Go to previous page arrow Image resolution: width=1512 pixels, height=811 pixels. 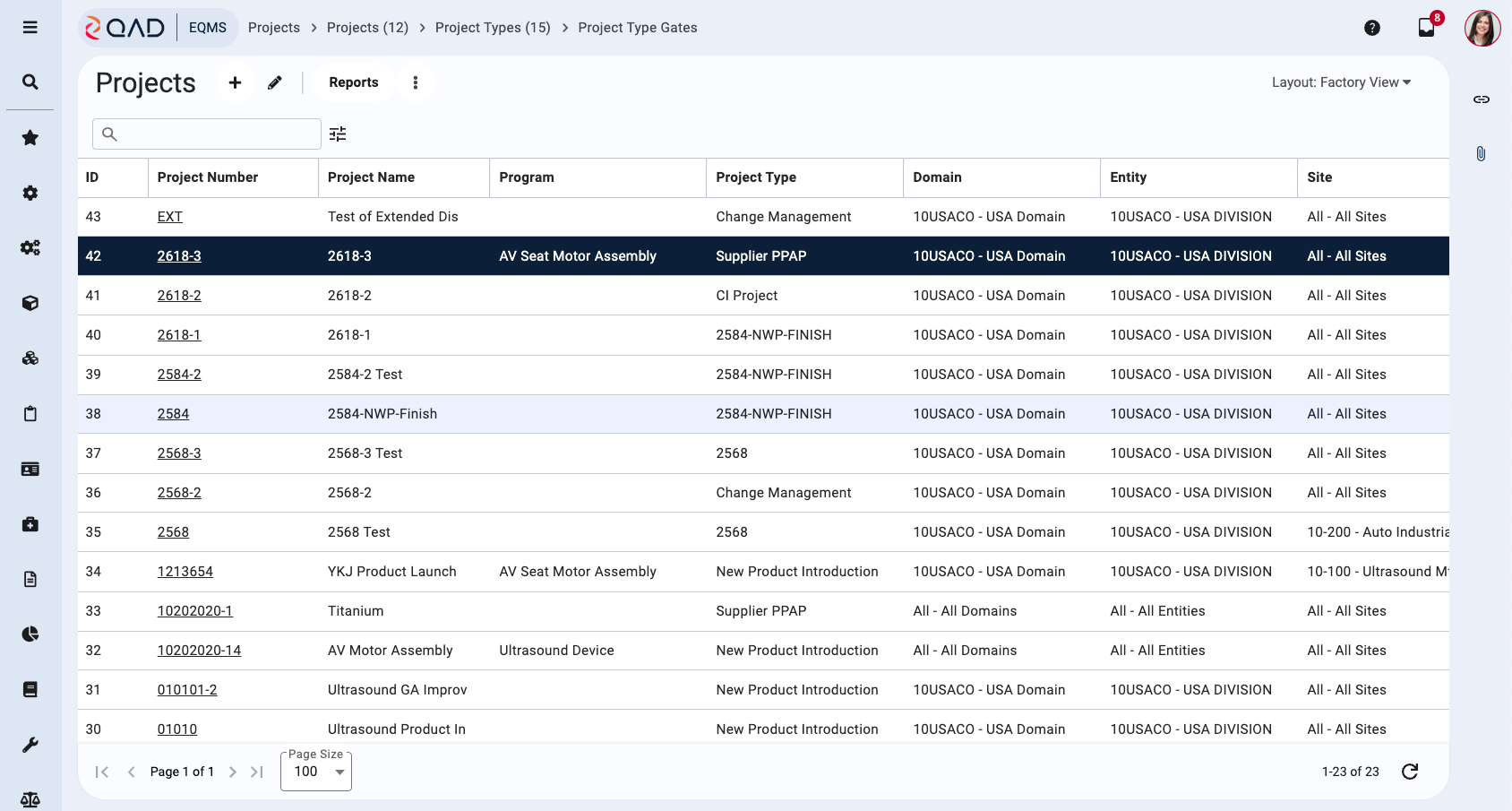coord(132,772)
